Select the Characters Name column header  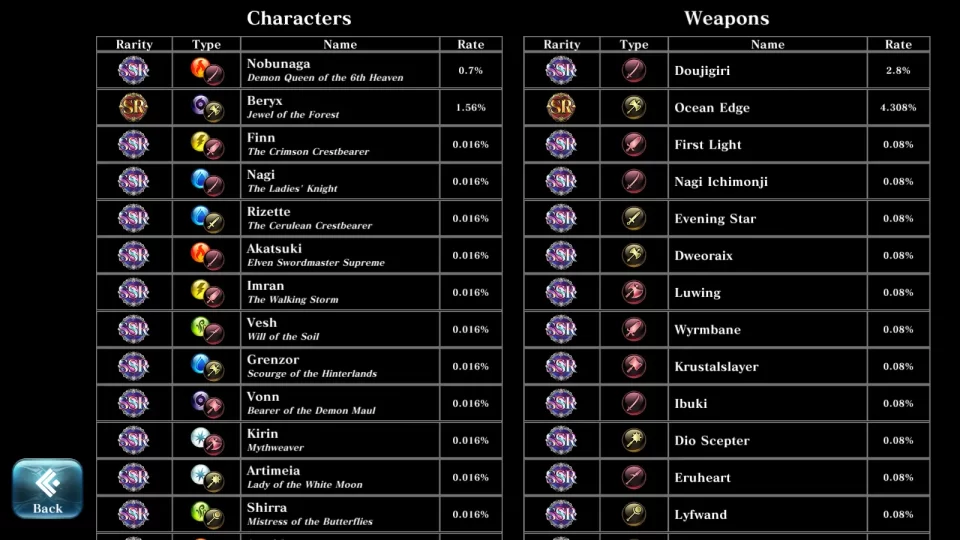340,44
